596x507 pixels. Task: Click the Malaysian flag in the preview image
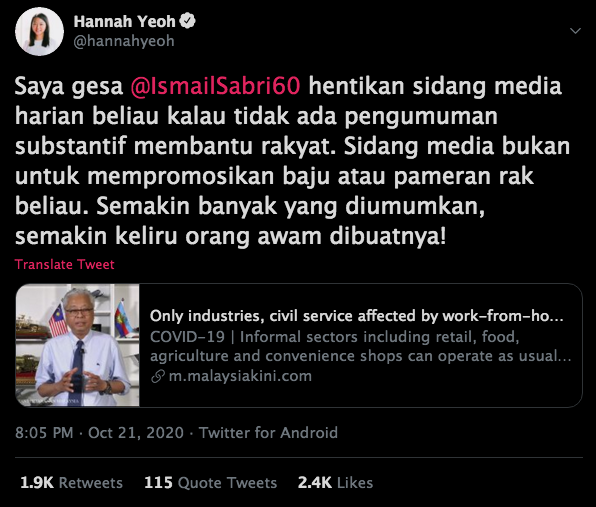pos(57,319)
